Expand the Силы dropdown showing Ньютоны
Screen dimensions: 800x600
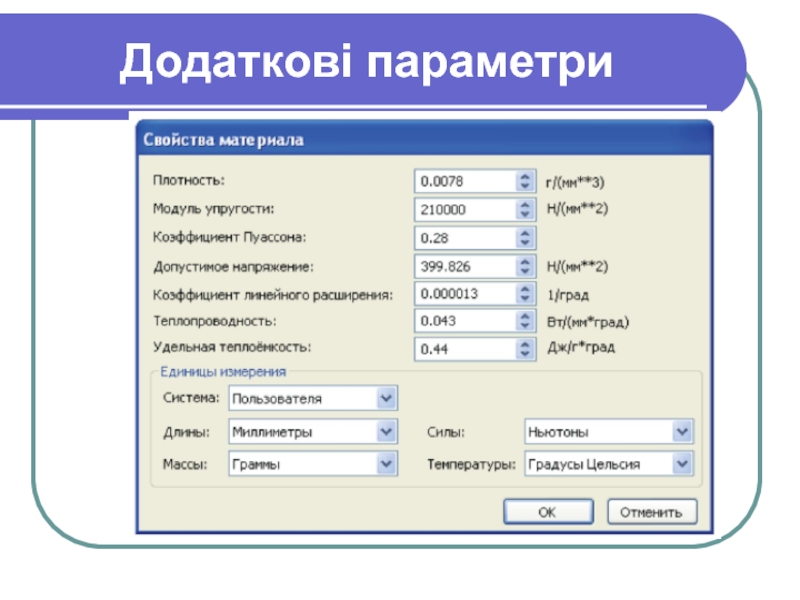click(682, 432)
